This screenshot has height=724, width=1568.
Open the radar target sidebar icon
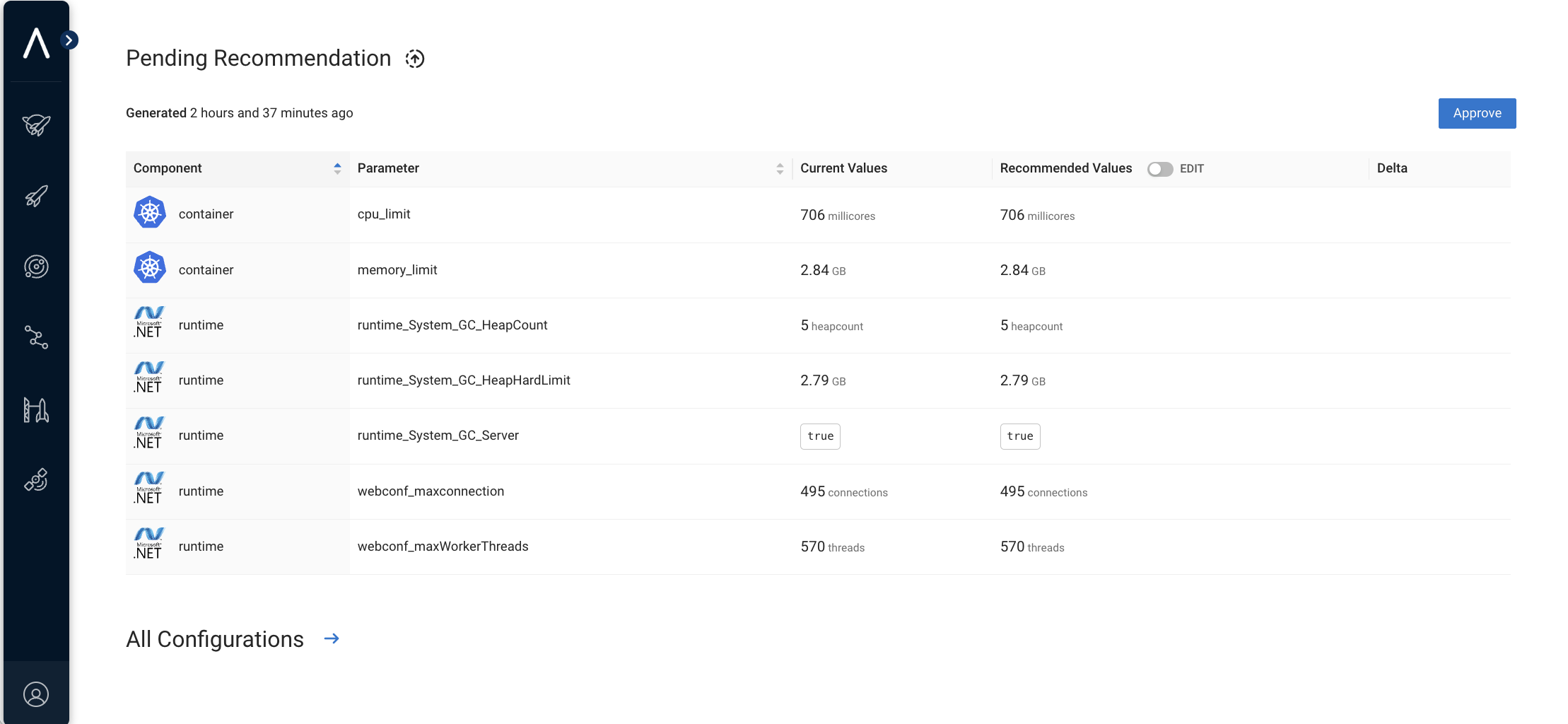click(x=36, y=267)
